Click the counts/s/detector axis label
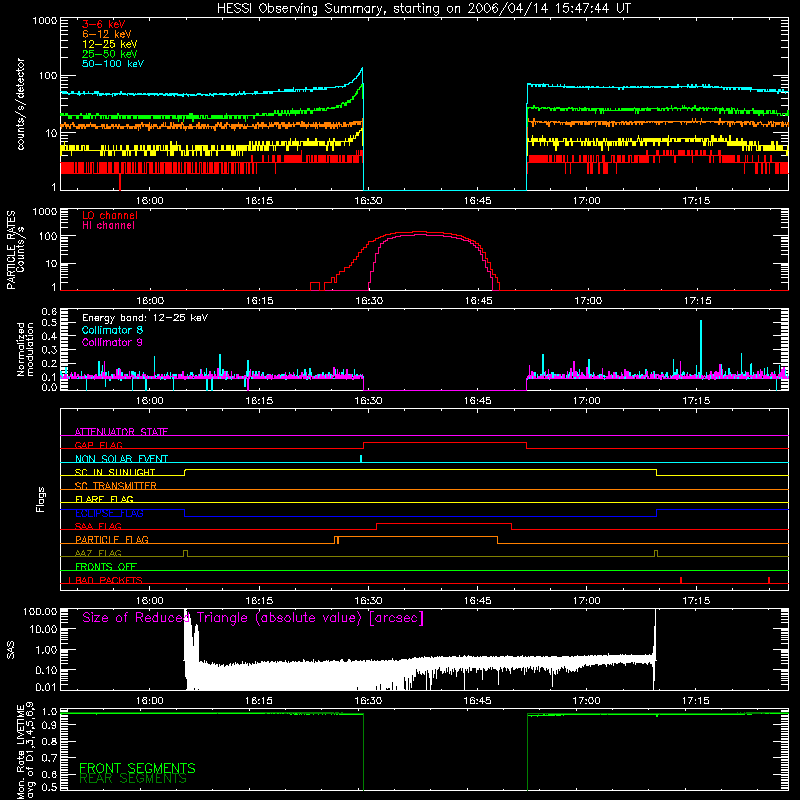The image size is (800, 800). (x=21, y=104)
